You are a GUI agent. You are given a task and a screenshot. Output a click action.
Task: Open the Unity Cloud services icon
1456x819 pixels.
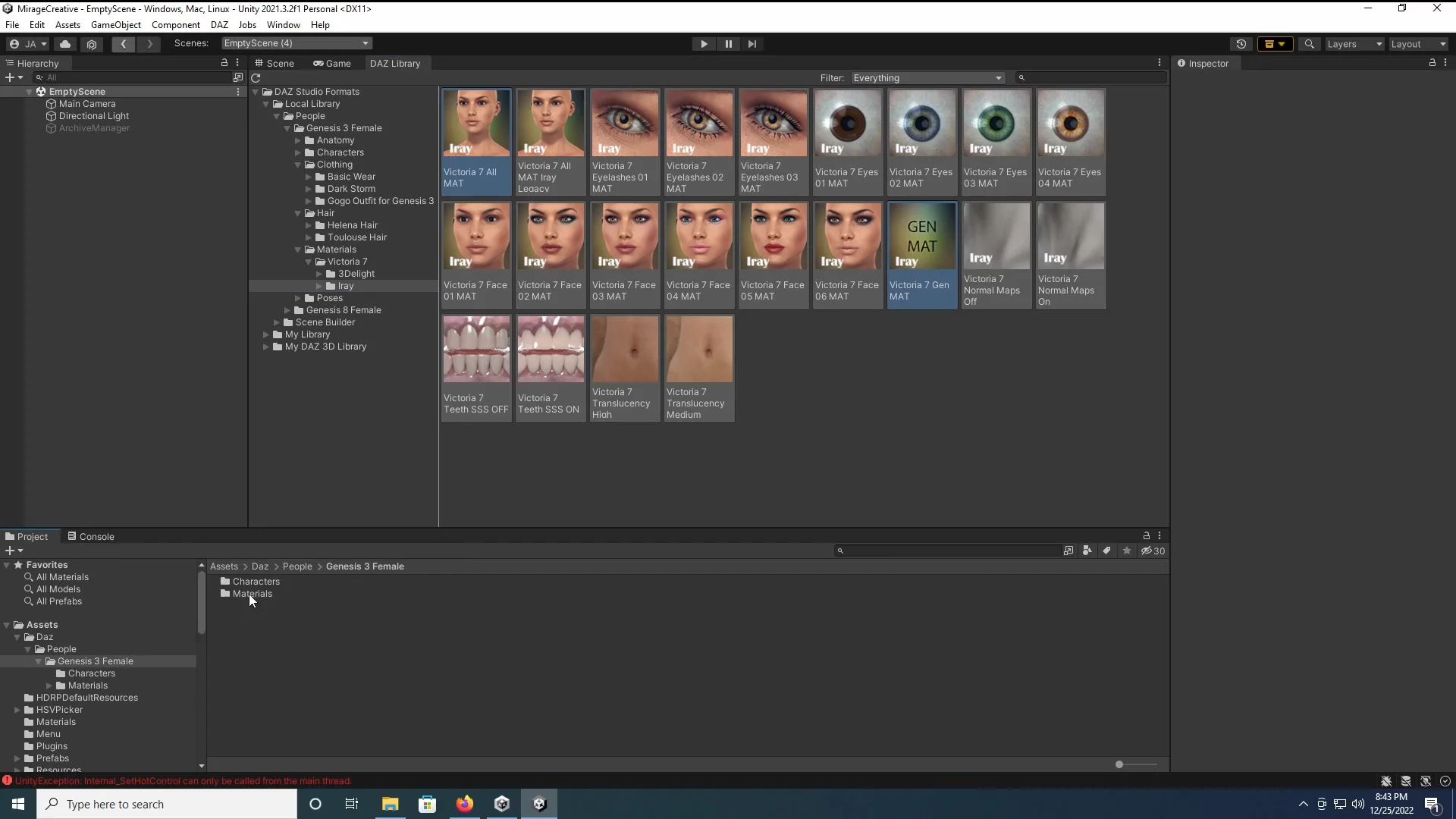(x=65, y=44)
